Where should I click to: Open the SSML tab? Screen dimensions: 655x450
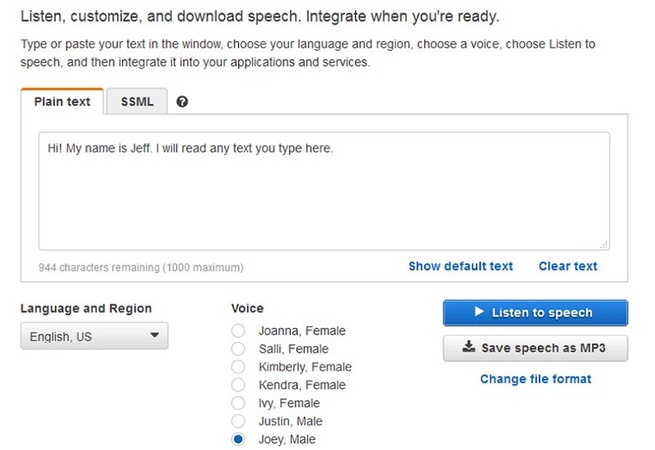point(136,102)
